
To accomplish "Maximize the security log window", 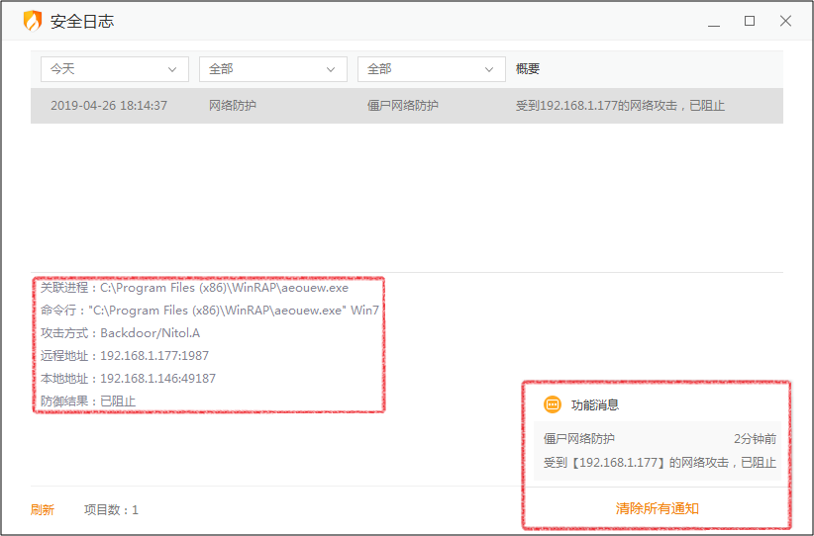I will (749, 22).
